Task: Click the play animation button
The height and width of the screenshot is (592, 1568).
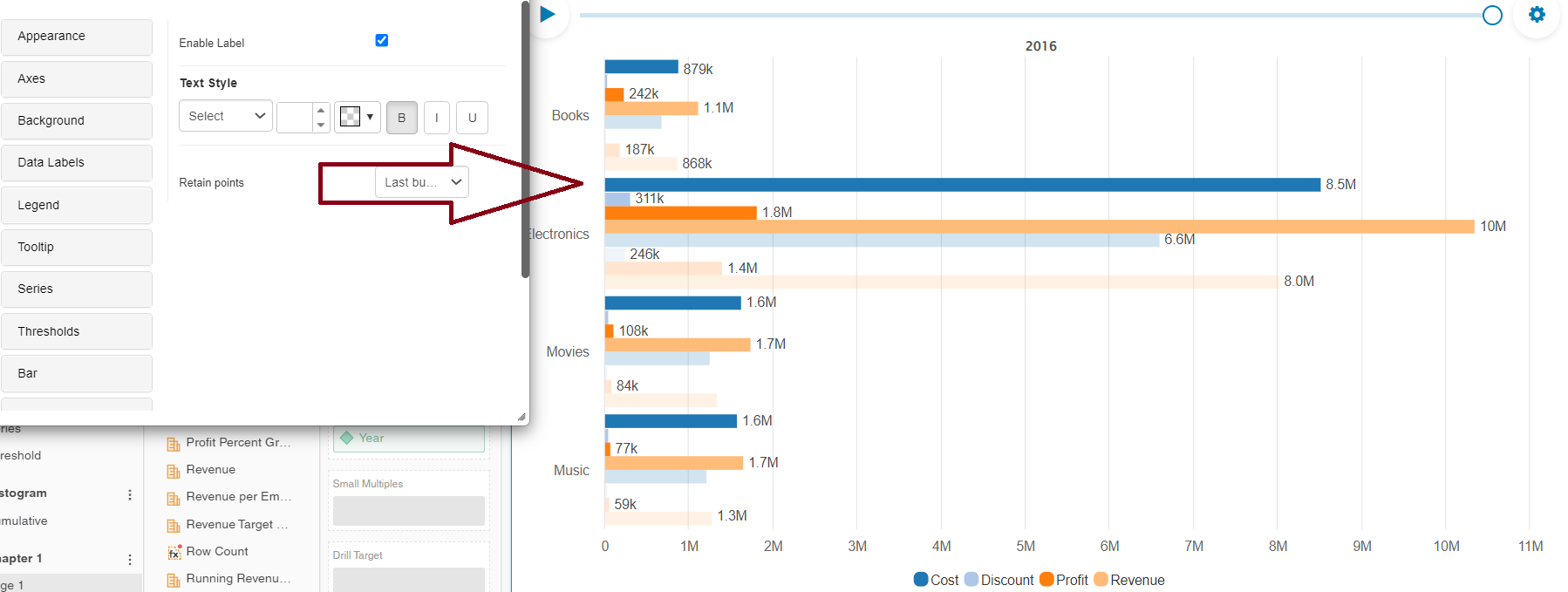Action: tap(548, 14)
